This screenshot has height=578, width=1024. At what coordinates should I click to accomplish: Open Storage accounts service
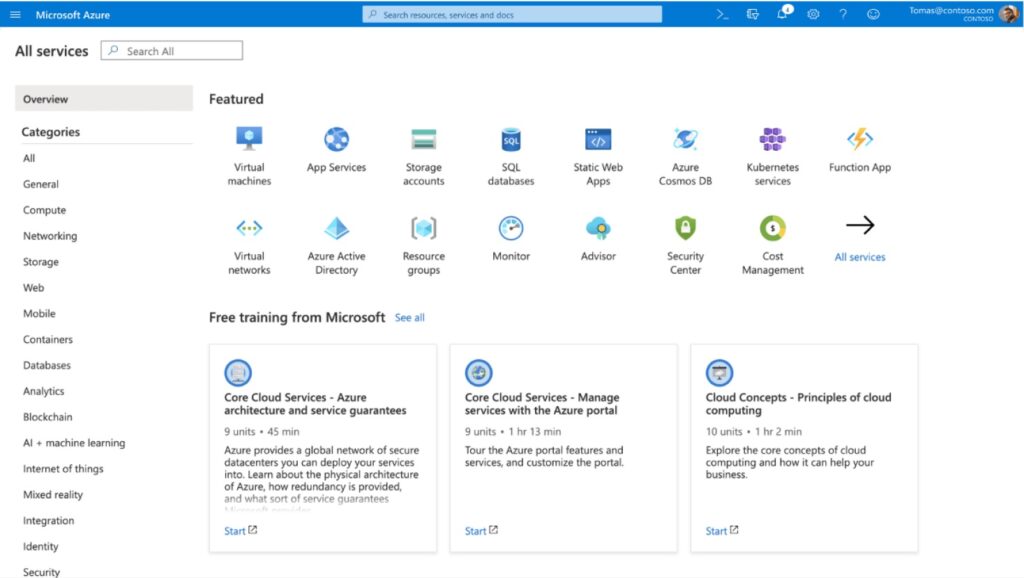pos(423,156)
